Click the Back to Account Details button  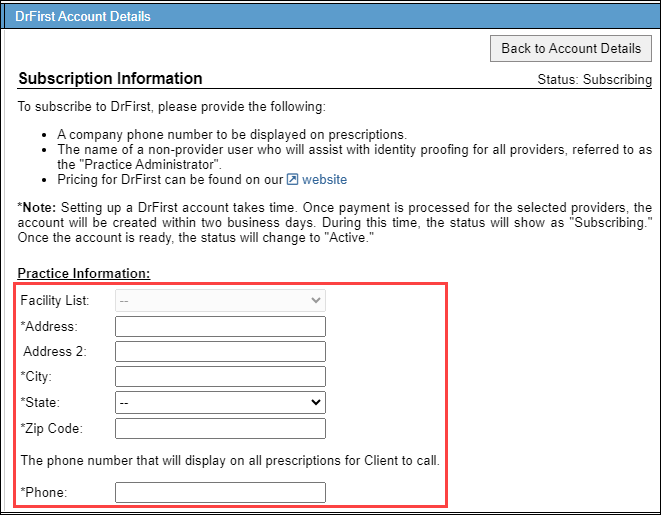tap(570, 48)
